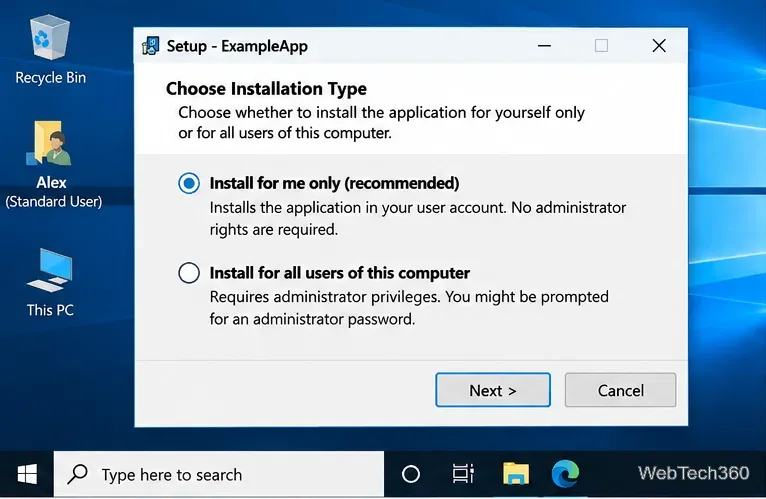Image resolution: width=766 pixels, height=499 pixels.
Task: Open the This PC desktop icon
Action: coord(50,271)
